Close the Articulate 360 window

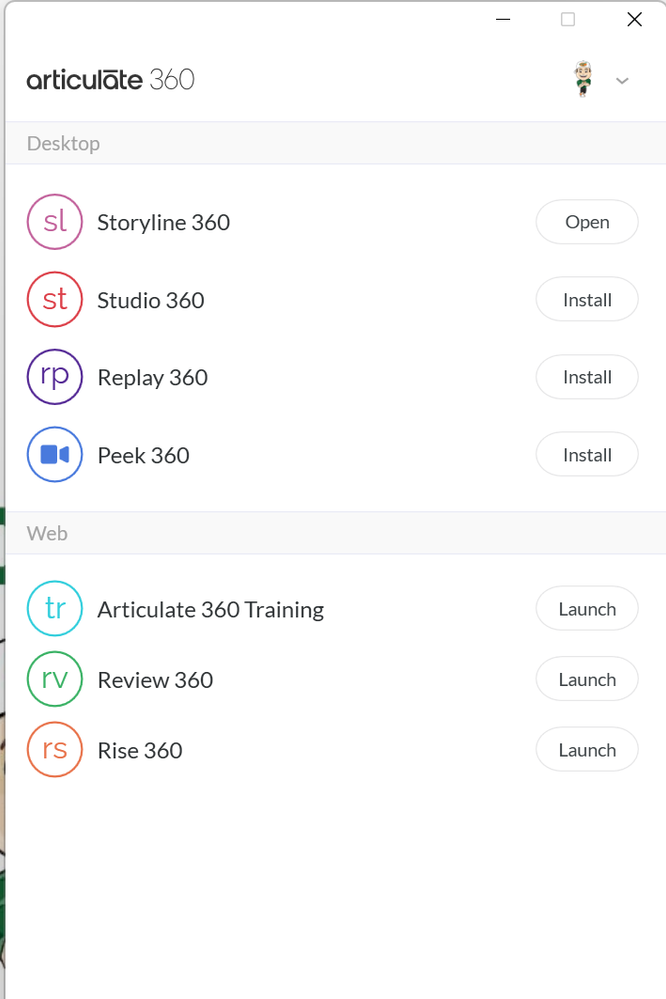point(634,19)
